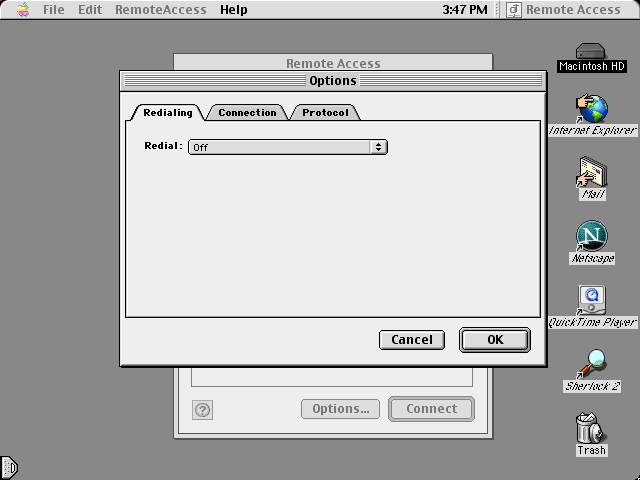
Task: Select the Netscape desktop icon
Action: pos(591,236)
